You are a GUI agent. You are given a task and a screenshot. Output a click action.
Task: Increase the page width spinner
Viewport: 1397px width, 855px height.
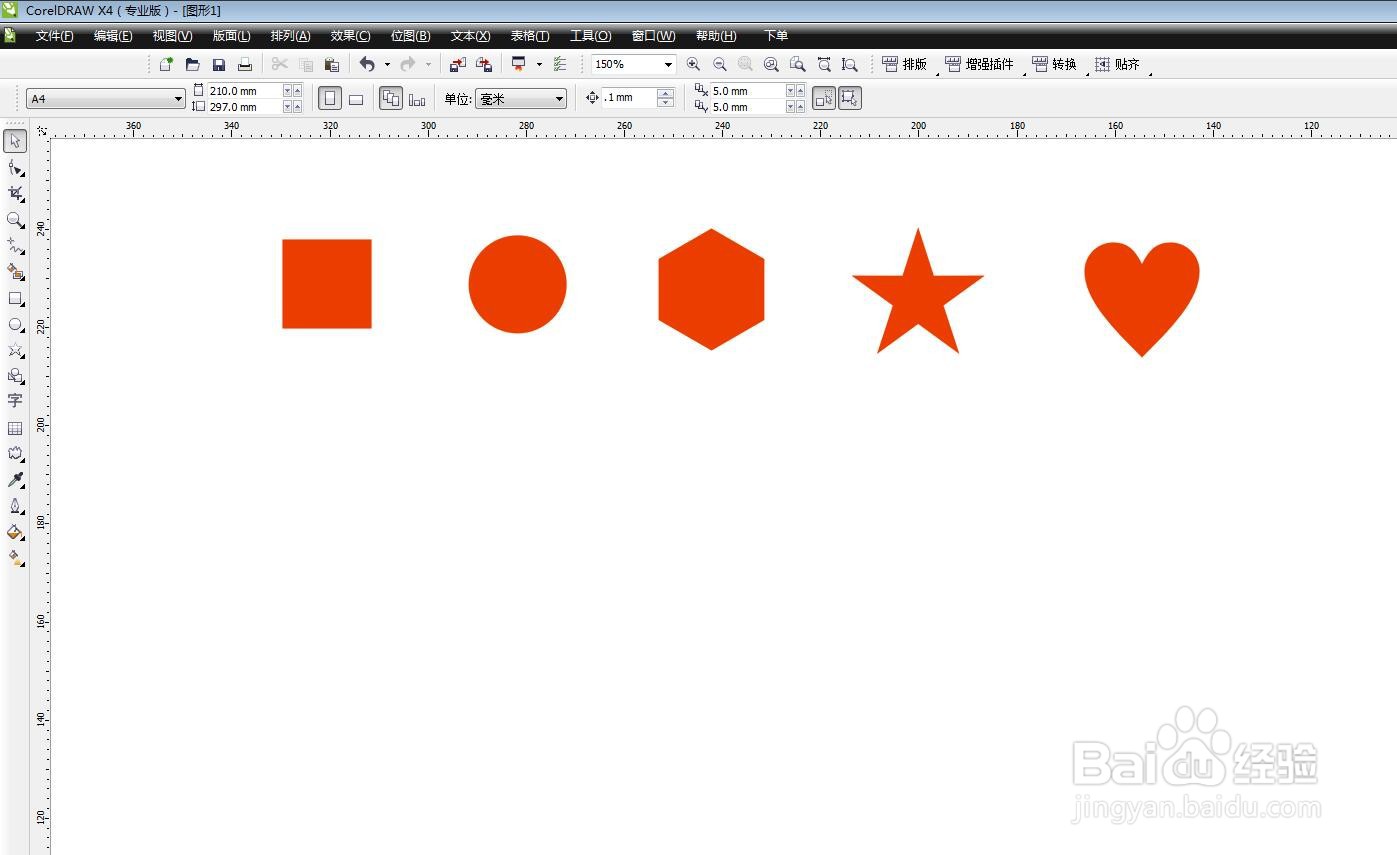coord(297,91)
